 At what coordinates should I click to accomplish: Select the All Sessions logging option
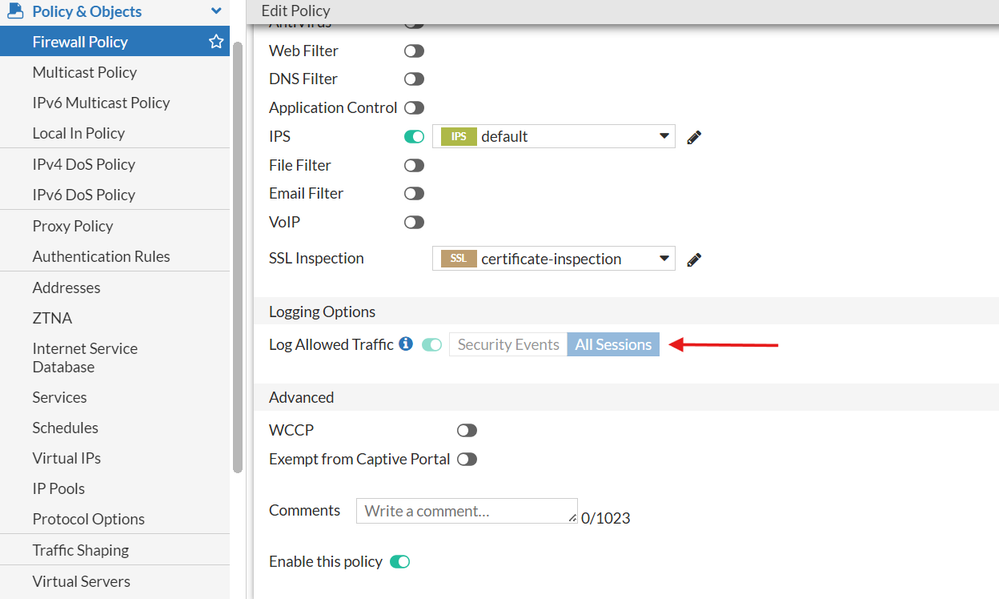[x=613, y=344]
